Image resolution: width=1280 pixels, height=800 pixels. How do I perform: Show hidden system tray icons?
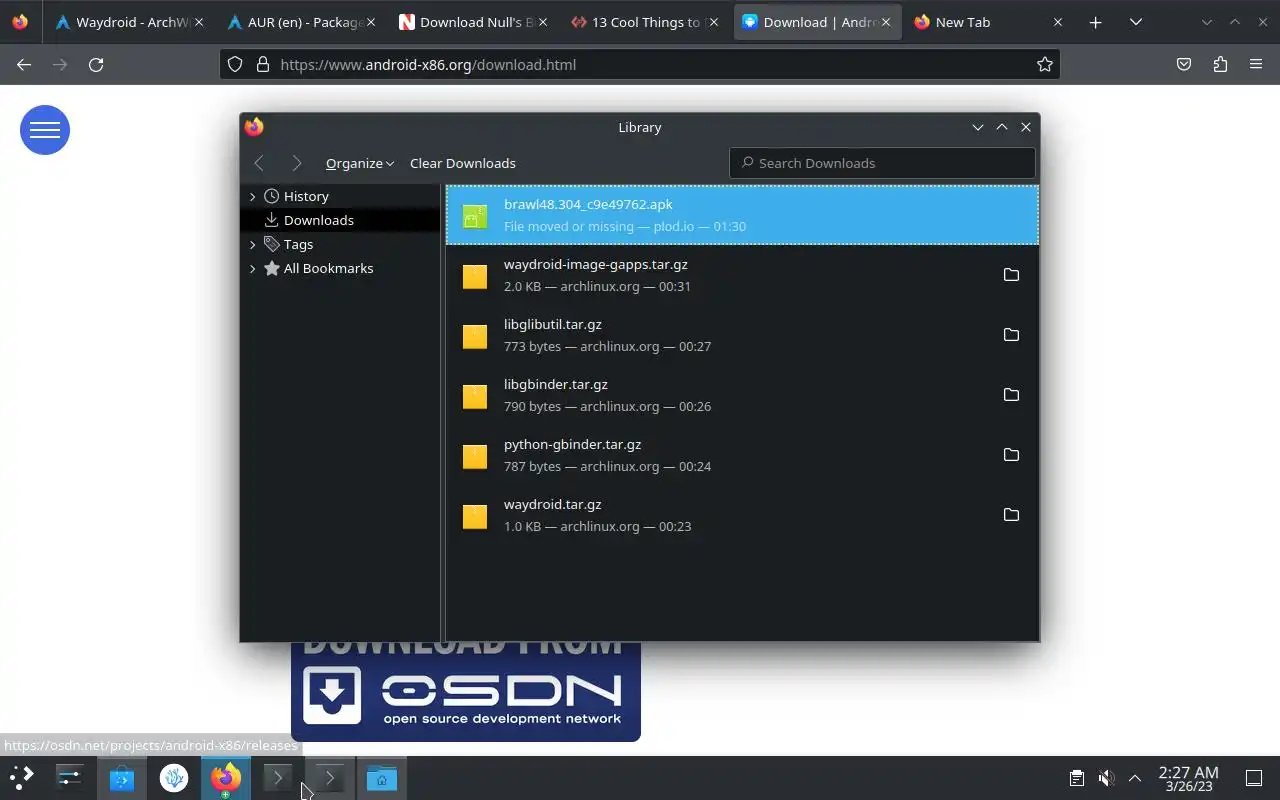[x=1135, y=778]
